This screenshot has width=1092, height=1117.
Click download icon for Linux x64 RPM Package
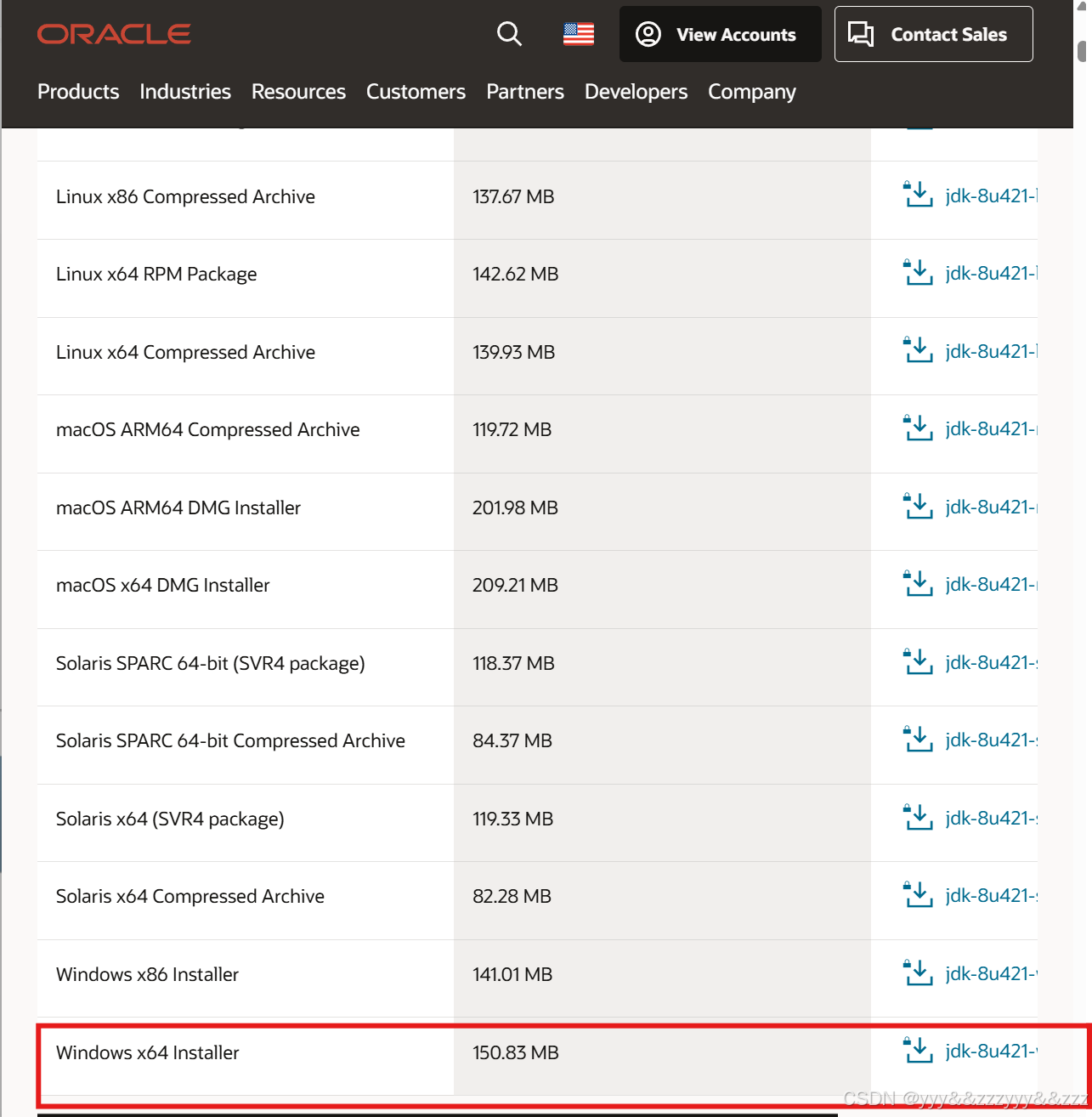point(918,273)
